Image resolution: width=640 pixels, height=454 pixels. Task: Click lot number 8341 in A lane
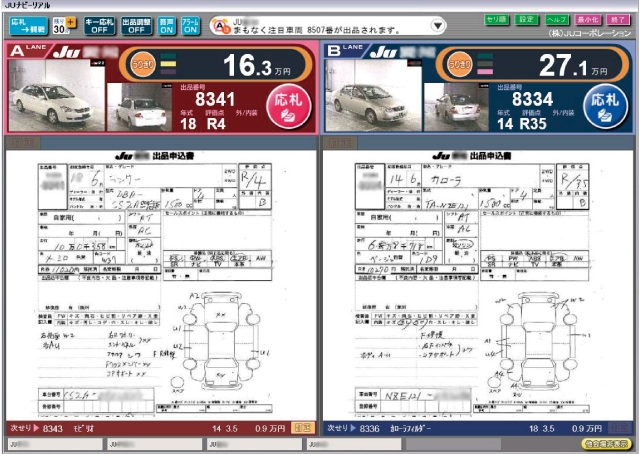coord(215,99)
